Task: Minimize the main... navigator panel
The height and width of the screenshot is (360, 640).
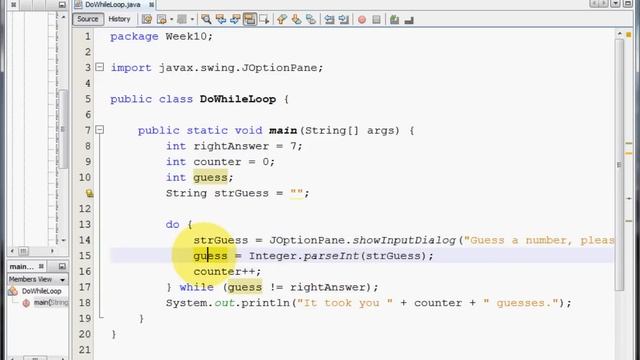Action: click(62, 266)
